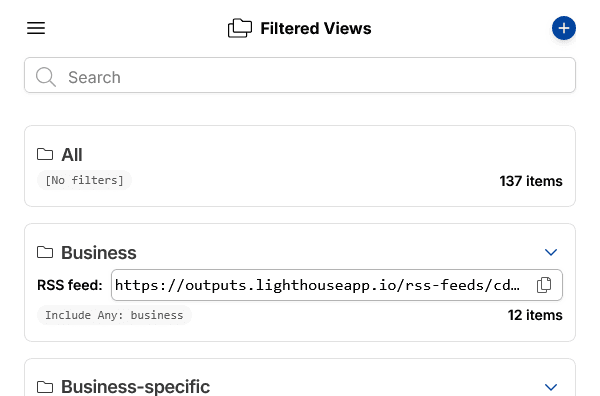Click the blue plus add button
Viewport: 600px width, 396px height.
click(x=564, y=28)
